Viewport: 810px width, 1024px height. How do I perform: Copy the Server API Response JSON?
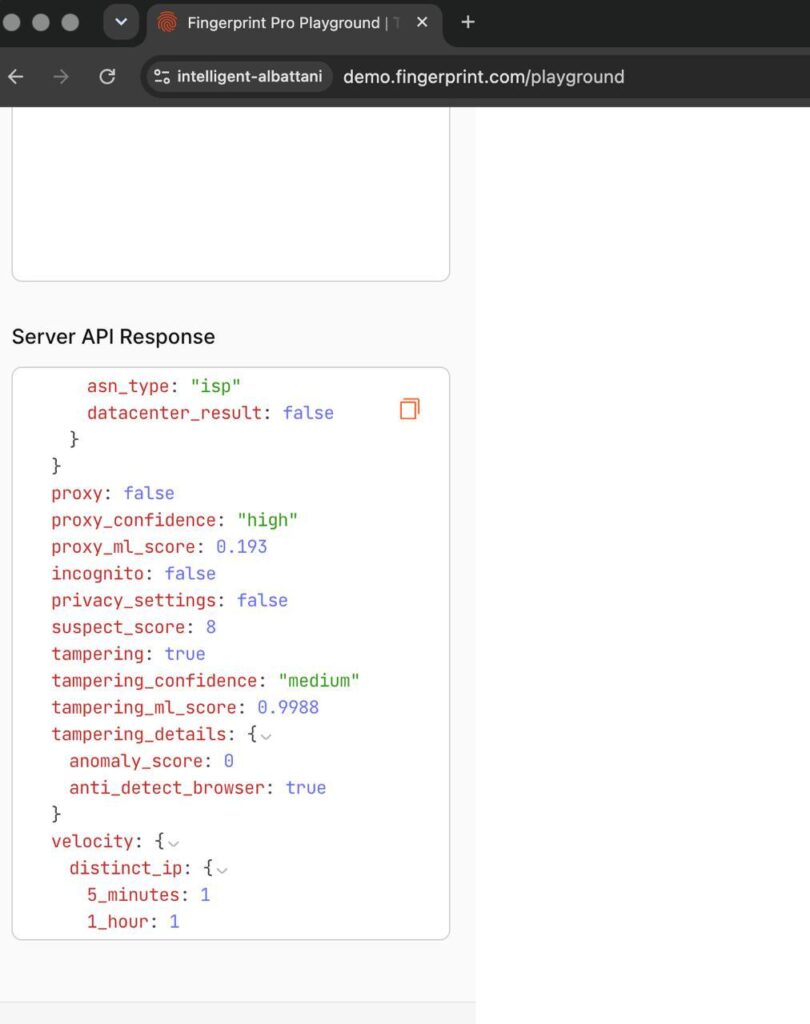(410, 409)
